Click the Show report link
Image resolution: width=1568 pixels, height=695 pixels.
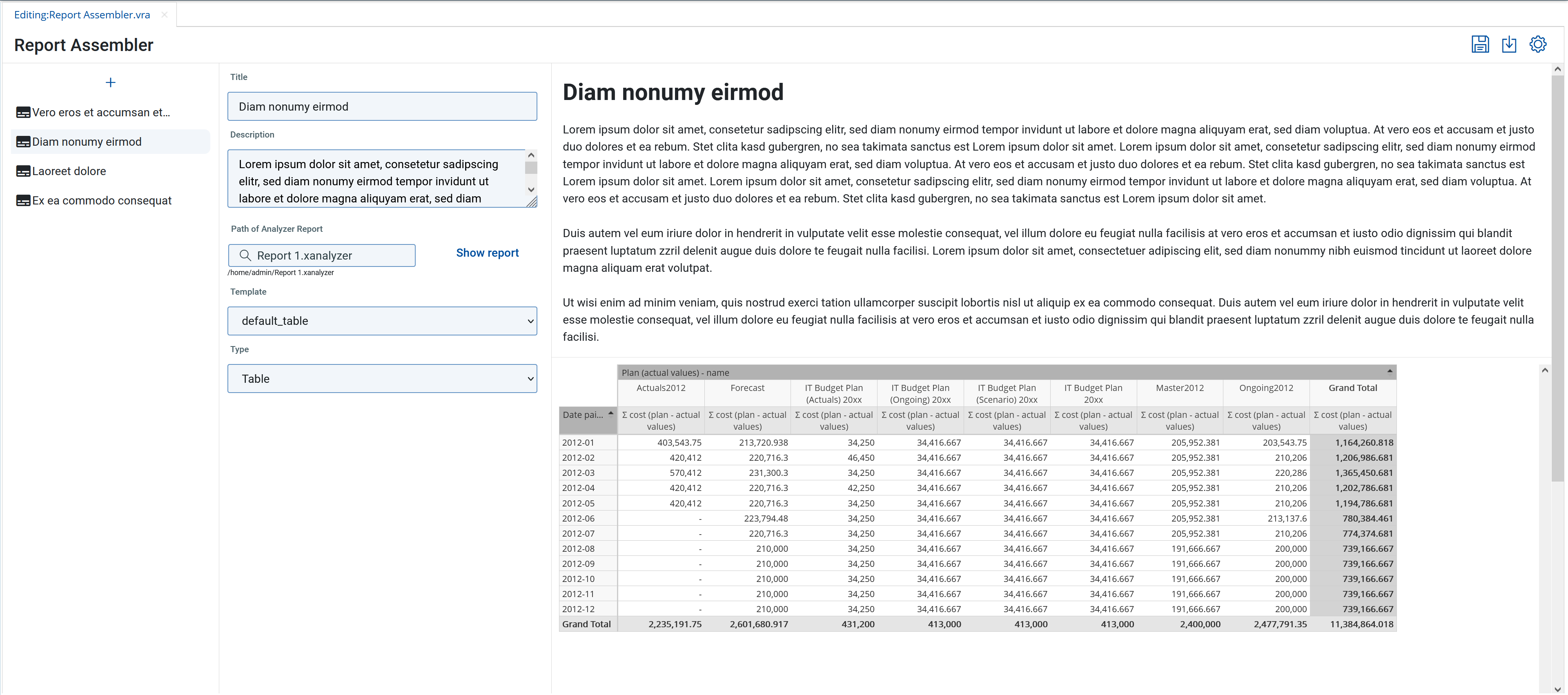[487, 253]
